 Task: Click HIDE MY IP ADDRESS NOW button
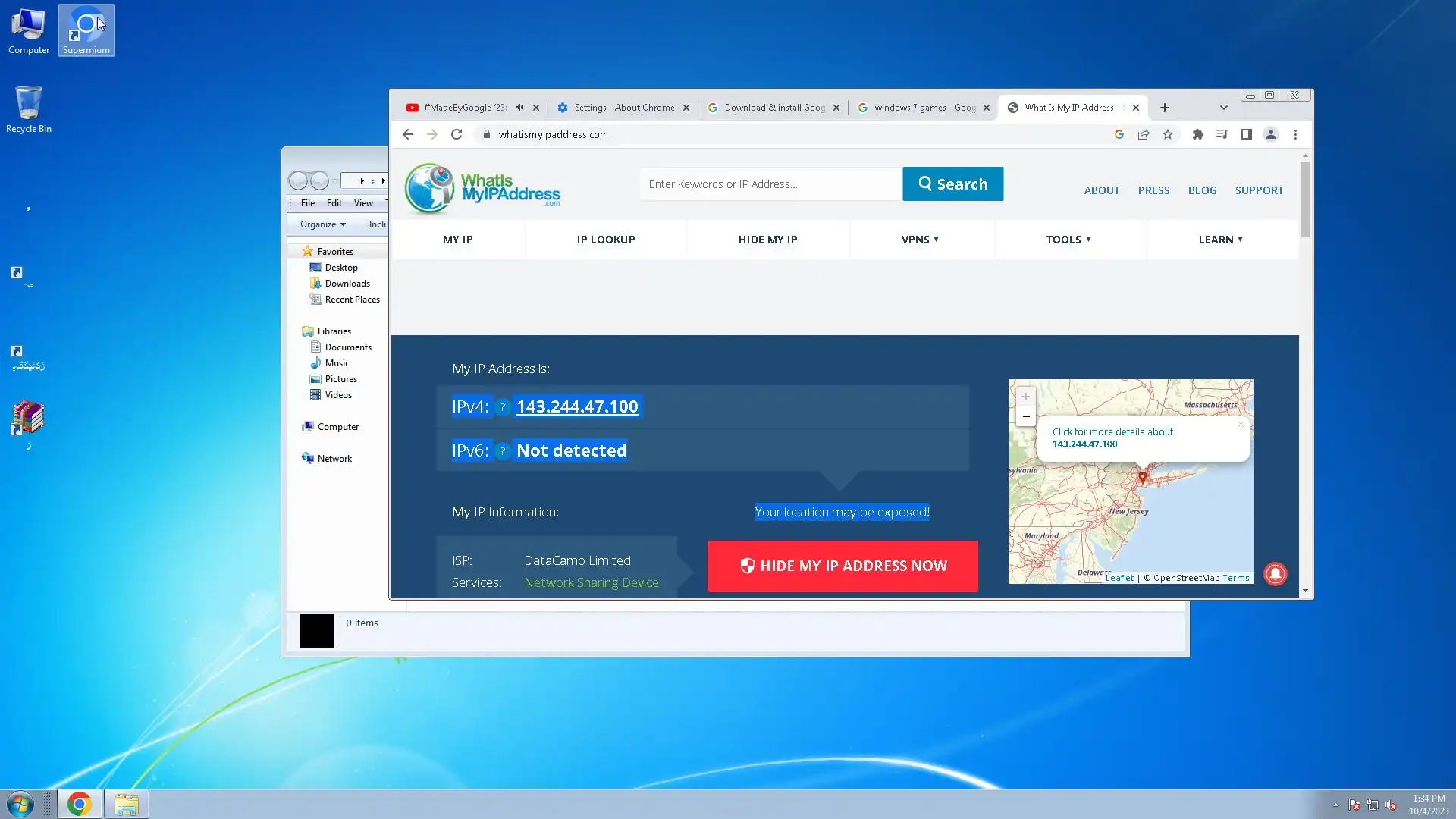click(x=842, y=566)
